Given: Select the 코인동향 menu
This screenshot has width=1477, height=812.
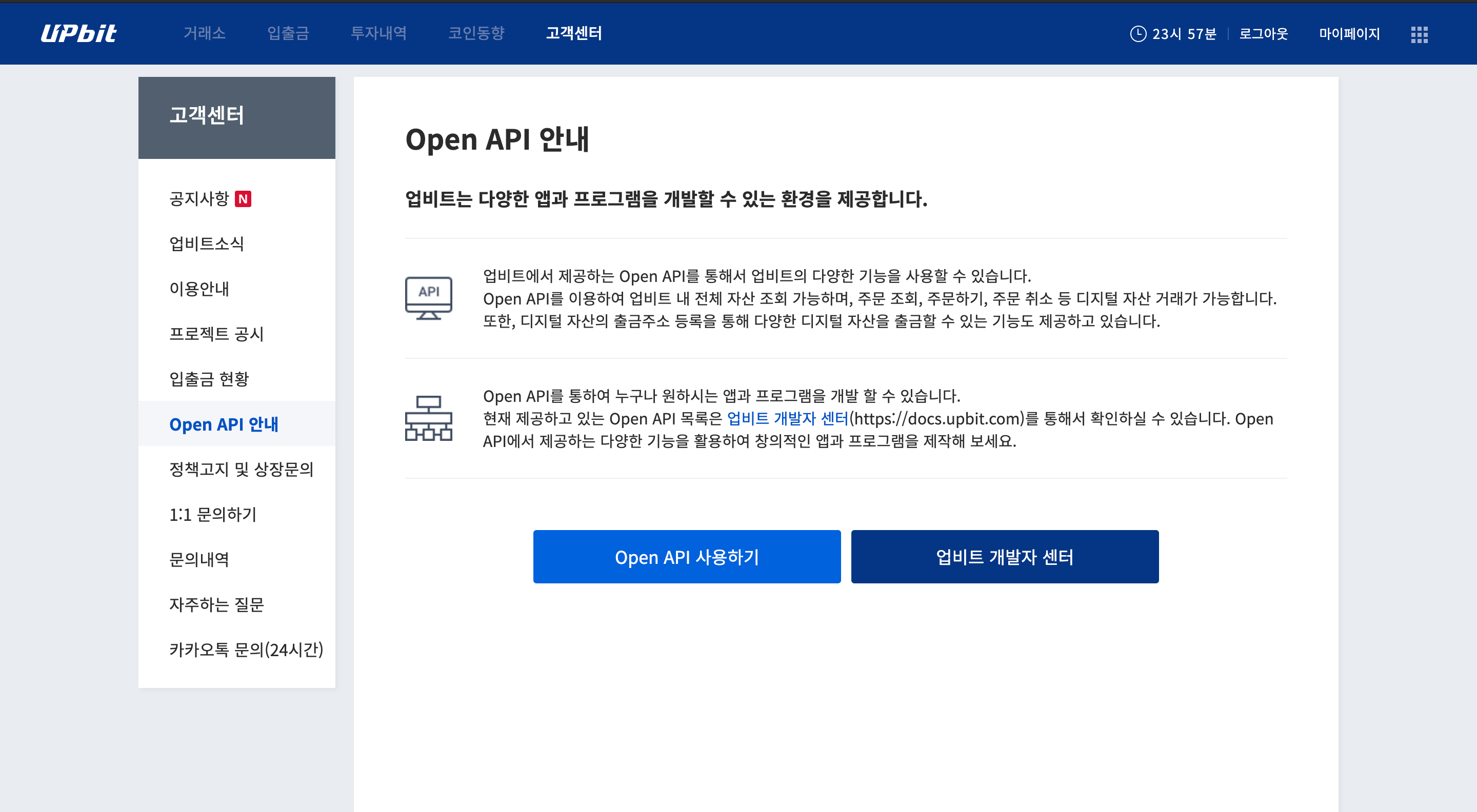Looking at the screenshot, I should 476,33.
